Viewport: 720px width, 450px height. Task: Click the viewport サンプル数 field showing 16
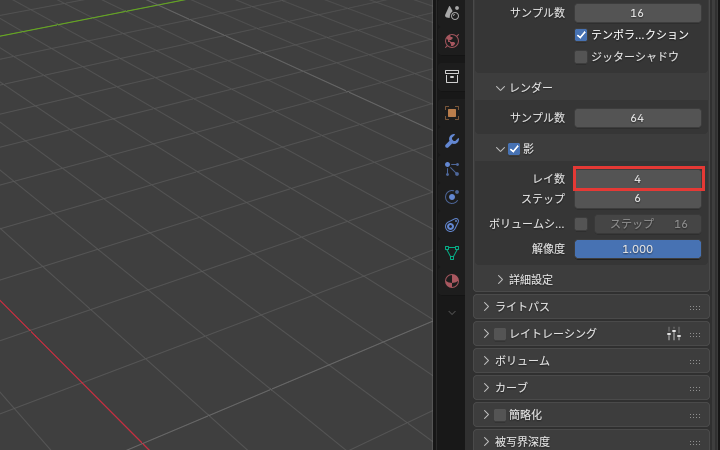coord(638,13)
